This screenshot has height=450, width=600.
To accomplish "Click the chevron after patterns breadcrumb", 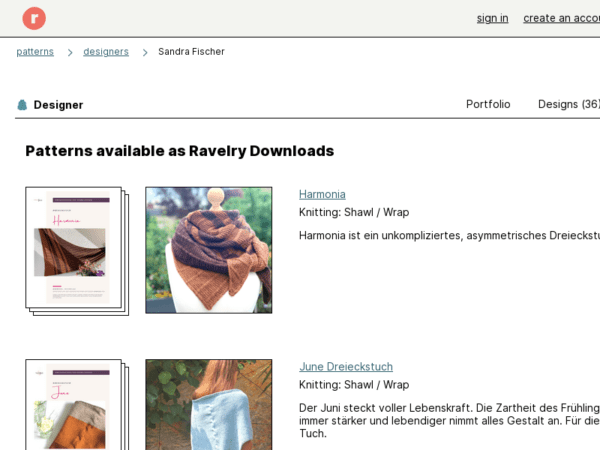I will click(70, 52).
